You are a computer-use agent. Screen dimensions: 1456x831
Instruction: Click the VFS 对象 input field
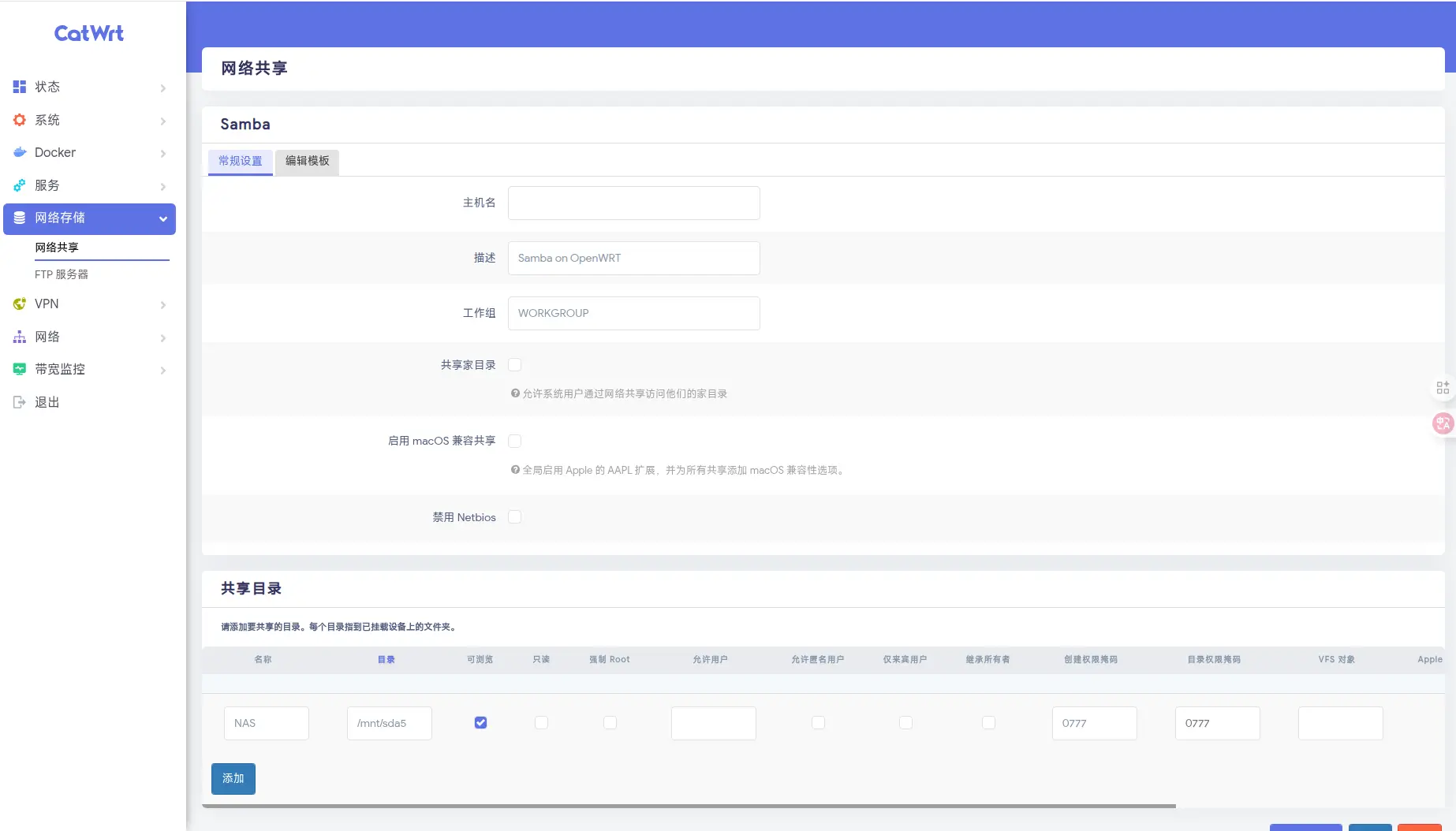pos(1341,723)
